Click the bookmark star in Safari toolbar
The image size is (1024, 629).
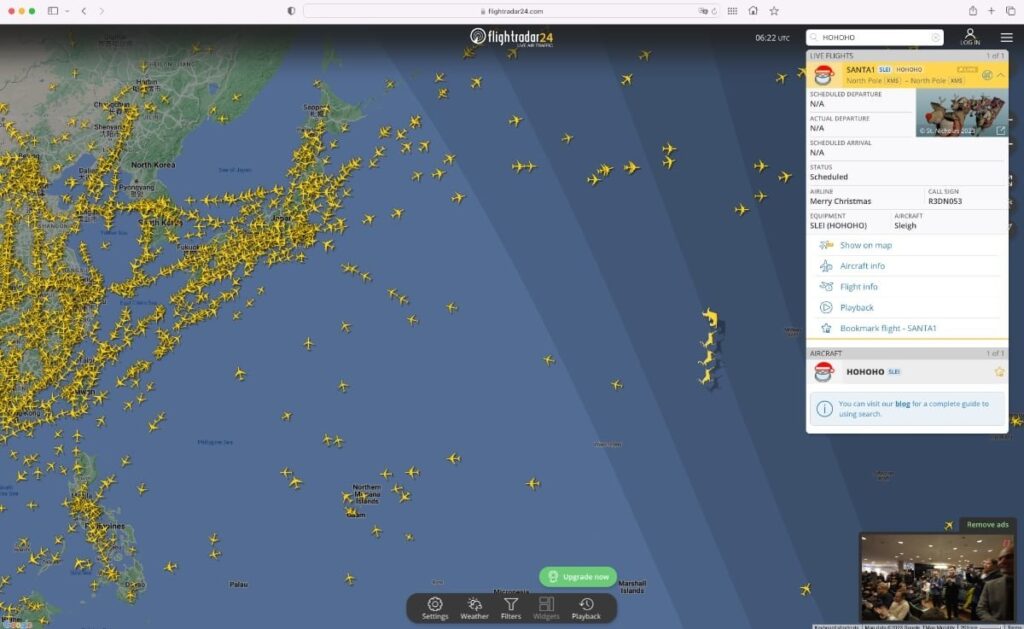774,11
